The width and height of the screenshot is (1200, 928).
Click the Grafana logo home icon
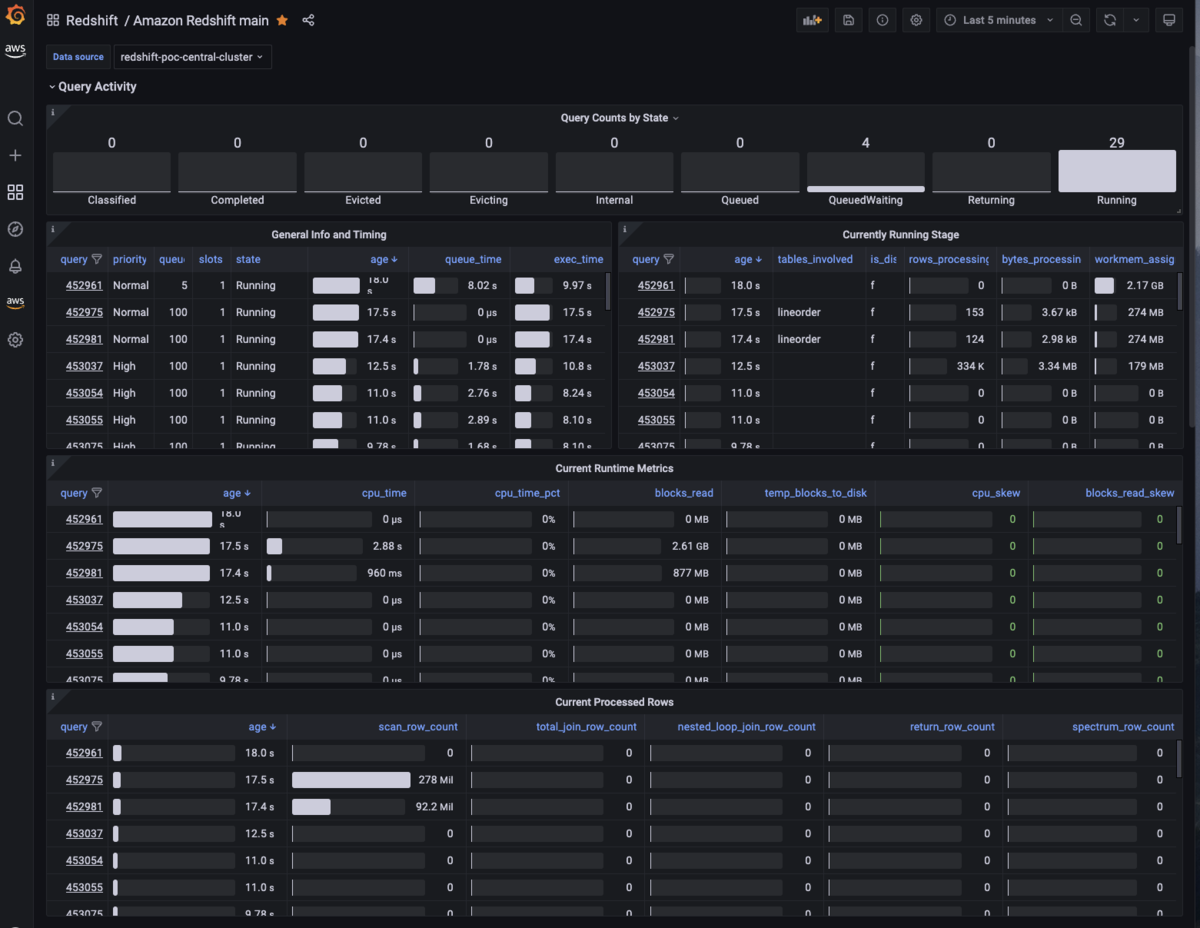point(15,15)
